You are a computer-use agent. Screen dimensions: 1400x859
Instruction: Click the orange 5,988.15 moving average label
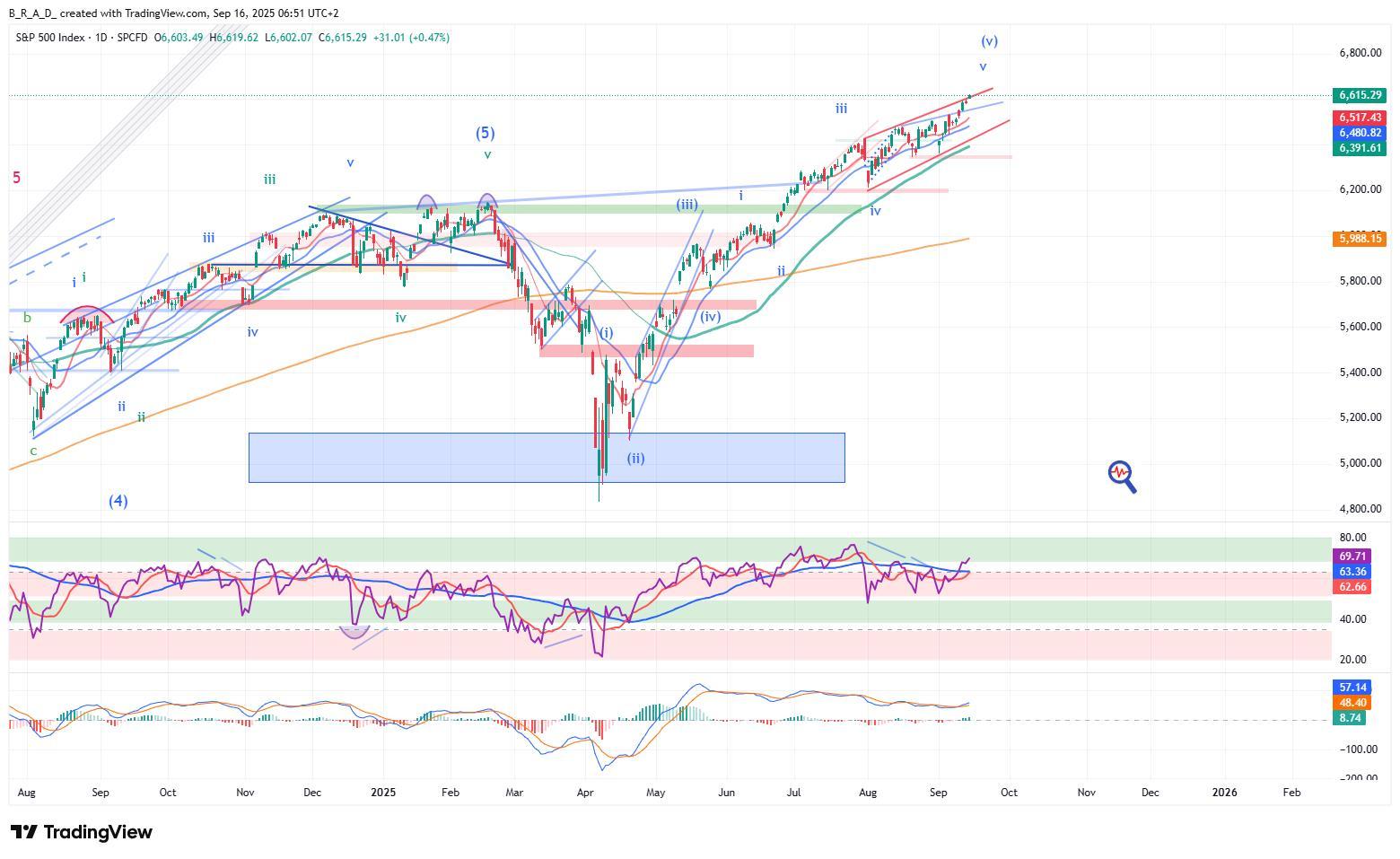1361,239
